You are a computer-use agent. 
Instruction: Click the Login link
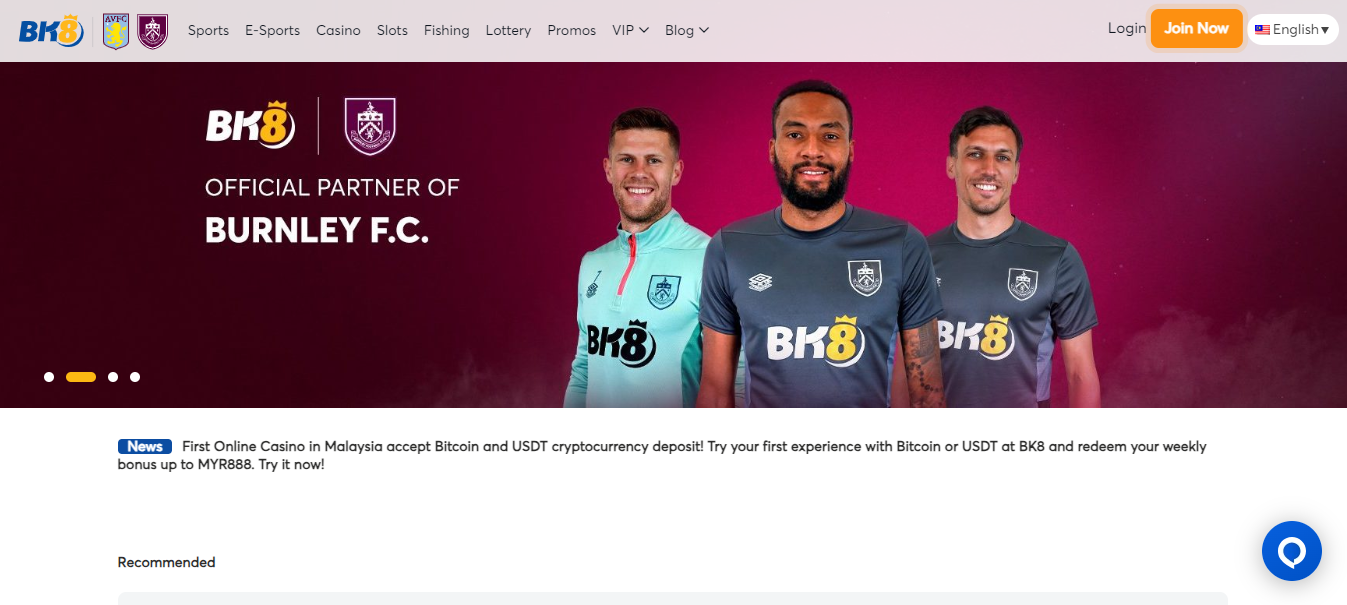[x=1126, y=28]
